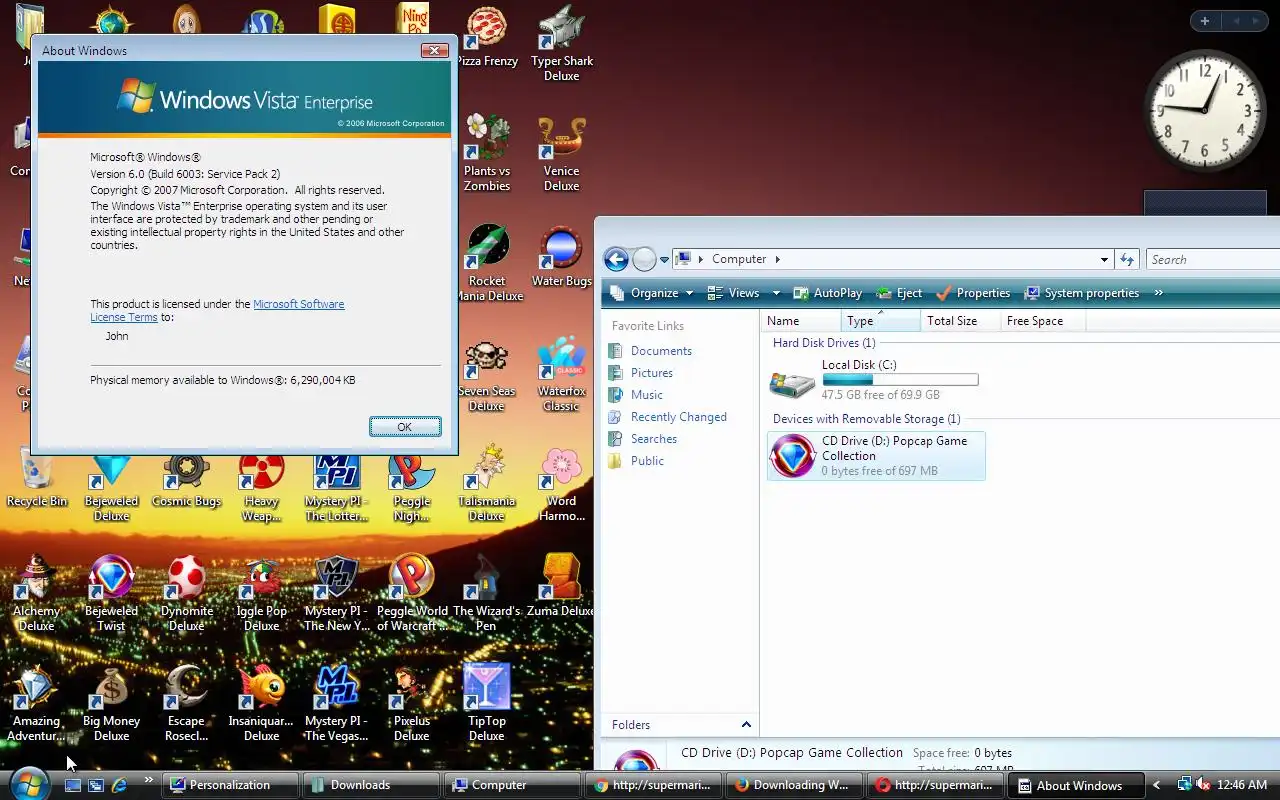The height and width of the screenshot is (800, 1280).
Task: Launch Peggle World of Warcraft shortcut
Action: 412,594
